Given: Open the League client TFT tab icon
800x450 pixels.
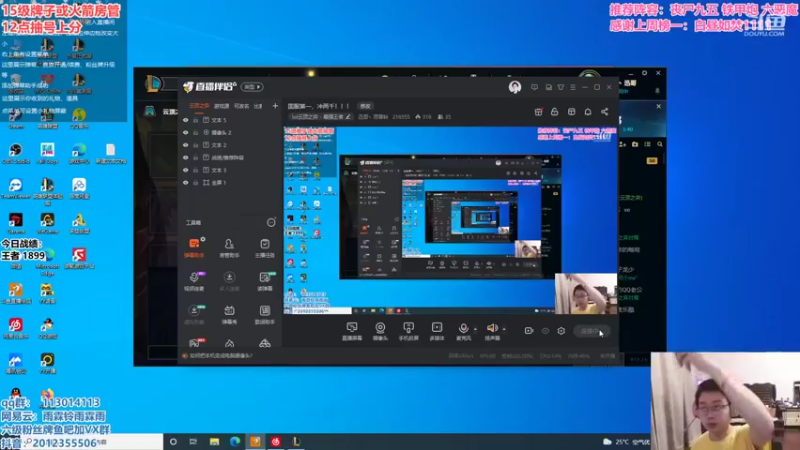Looking at the screenshot, I should point(149,111).
